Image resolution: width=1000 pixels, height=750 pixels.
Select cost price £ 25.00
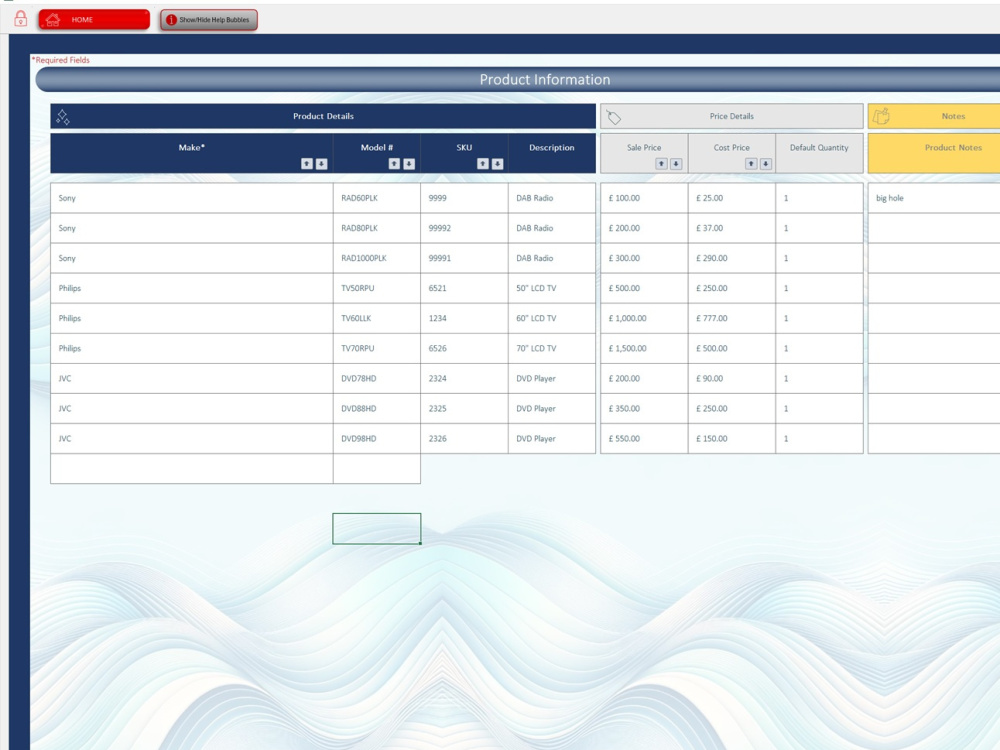732,198
